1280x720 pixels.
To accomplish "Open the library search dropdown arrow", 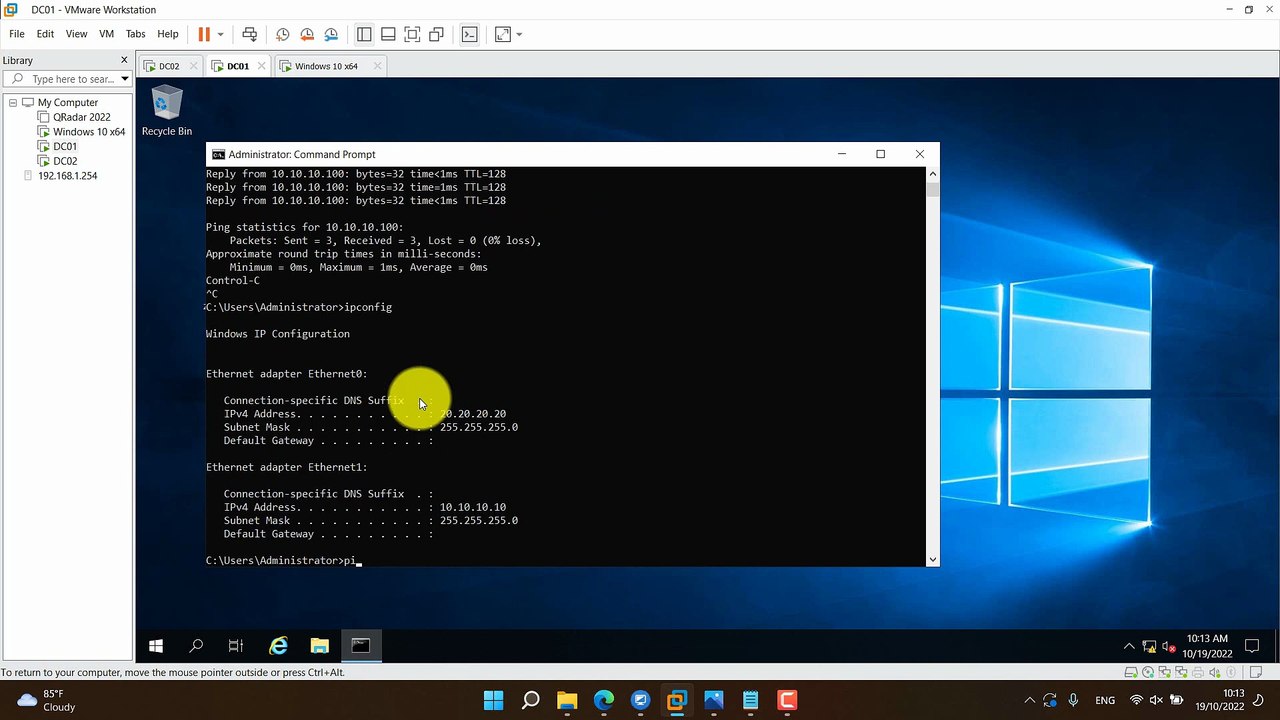I will click(125, 79).
